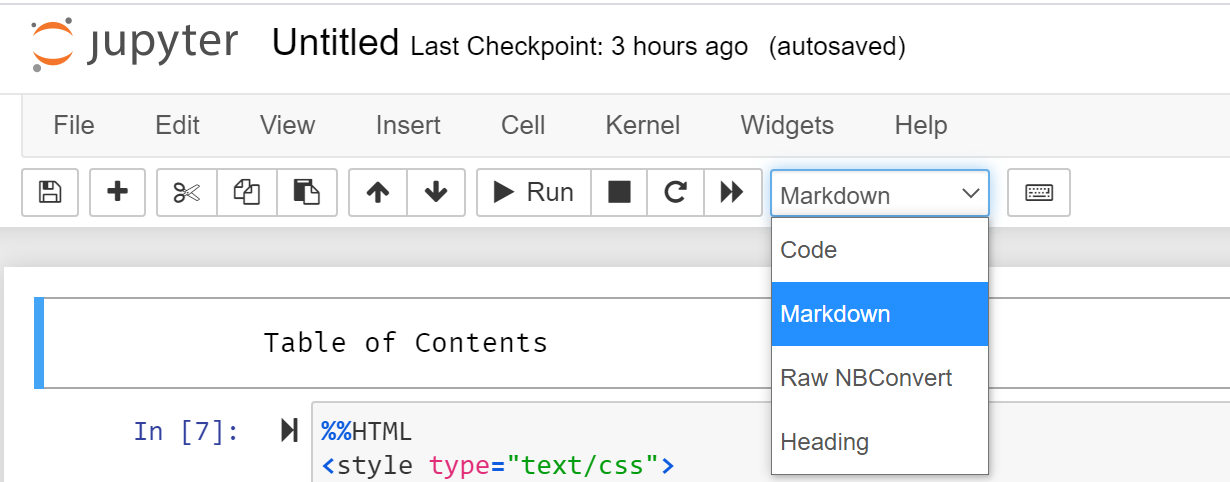1230x482 pixels.
Task: Open the Widgets menu
Action: point(787,125)
